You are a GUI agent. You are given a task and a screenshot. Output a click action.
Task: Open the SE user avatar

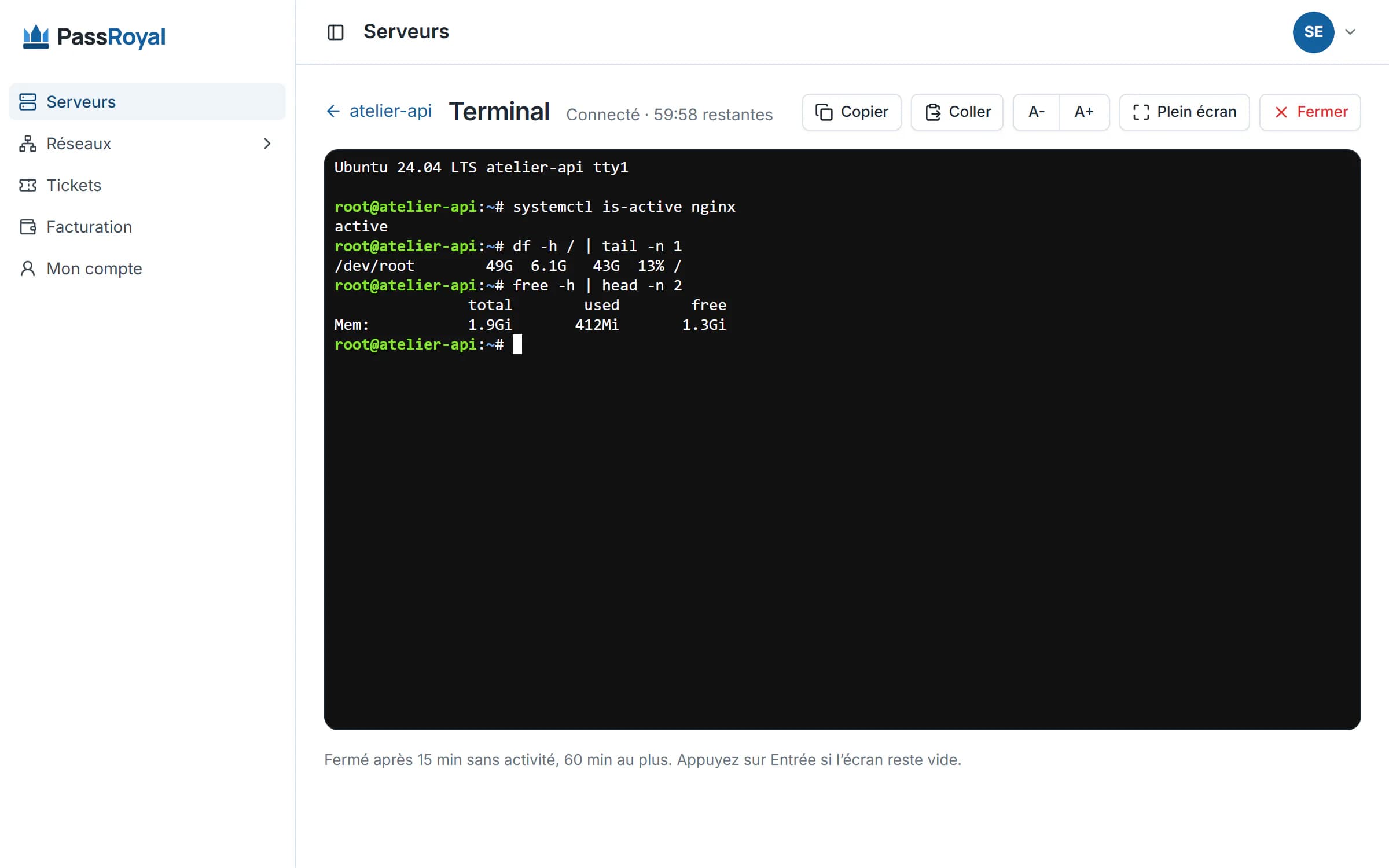pos(1313,32)
